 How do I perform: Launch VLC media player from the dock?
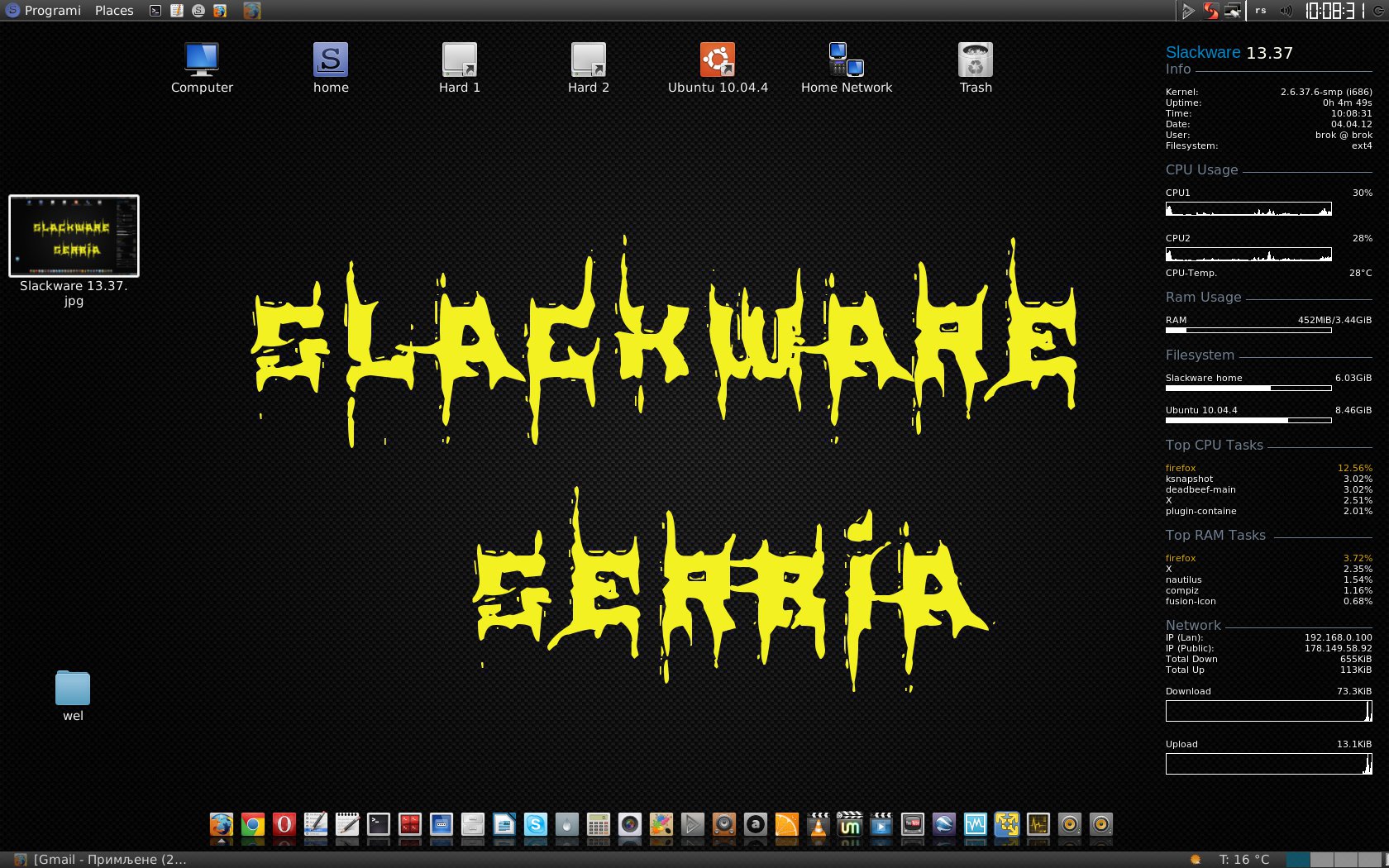[x=819, y=825]
